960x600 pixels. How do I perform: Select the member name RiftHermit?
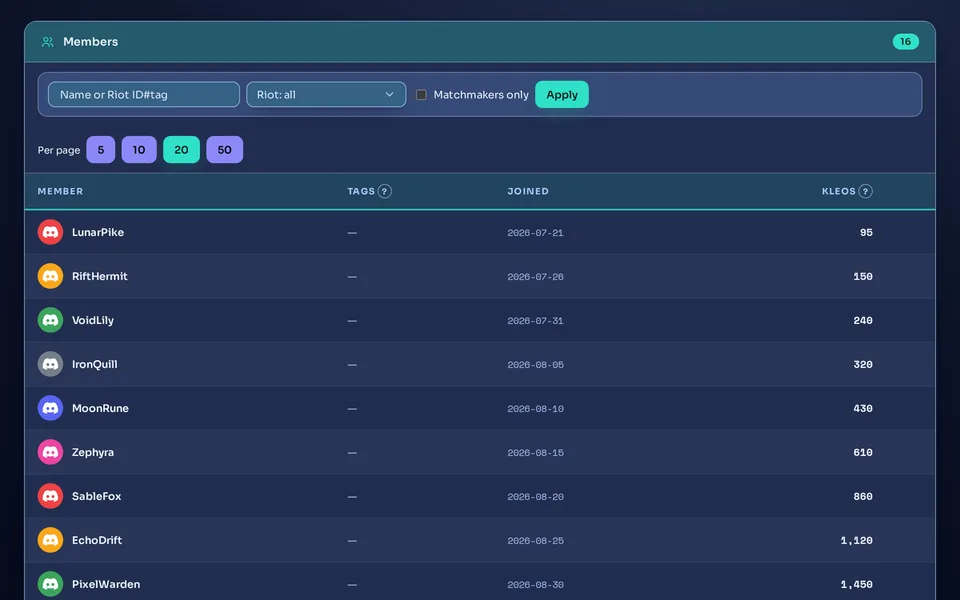[100, 276]
